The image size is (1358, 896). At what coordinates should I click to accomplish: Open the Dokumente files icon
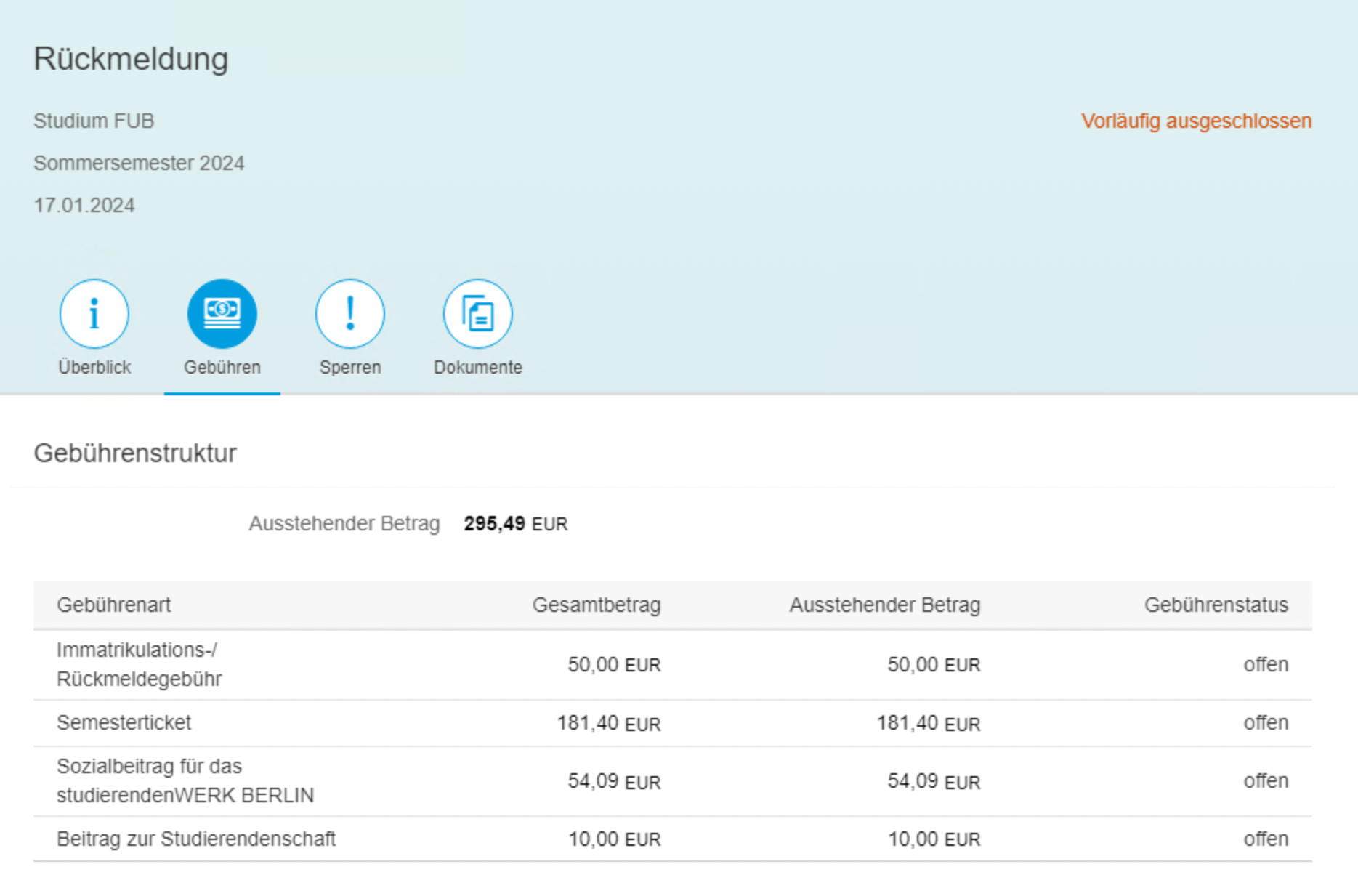coord(477,314)
